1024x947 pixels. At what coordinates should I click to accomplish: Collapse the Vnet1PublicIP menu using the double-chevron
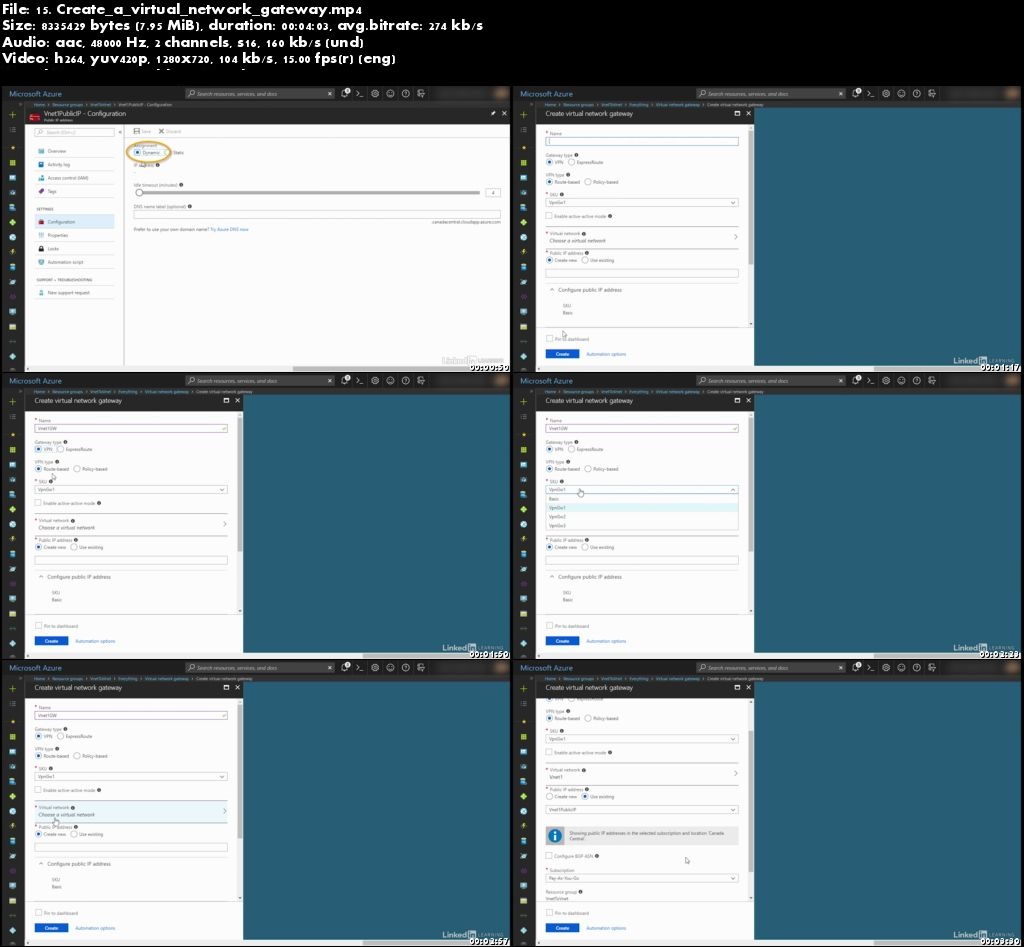click(x=120, y=132)
